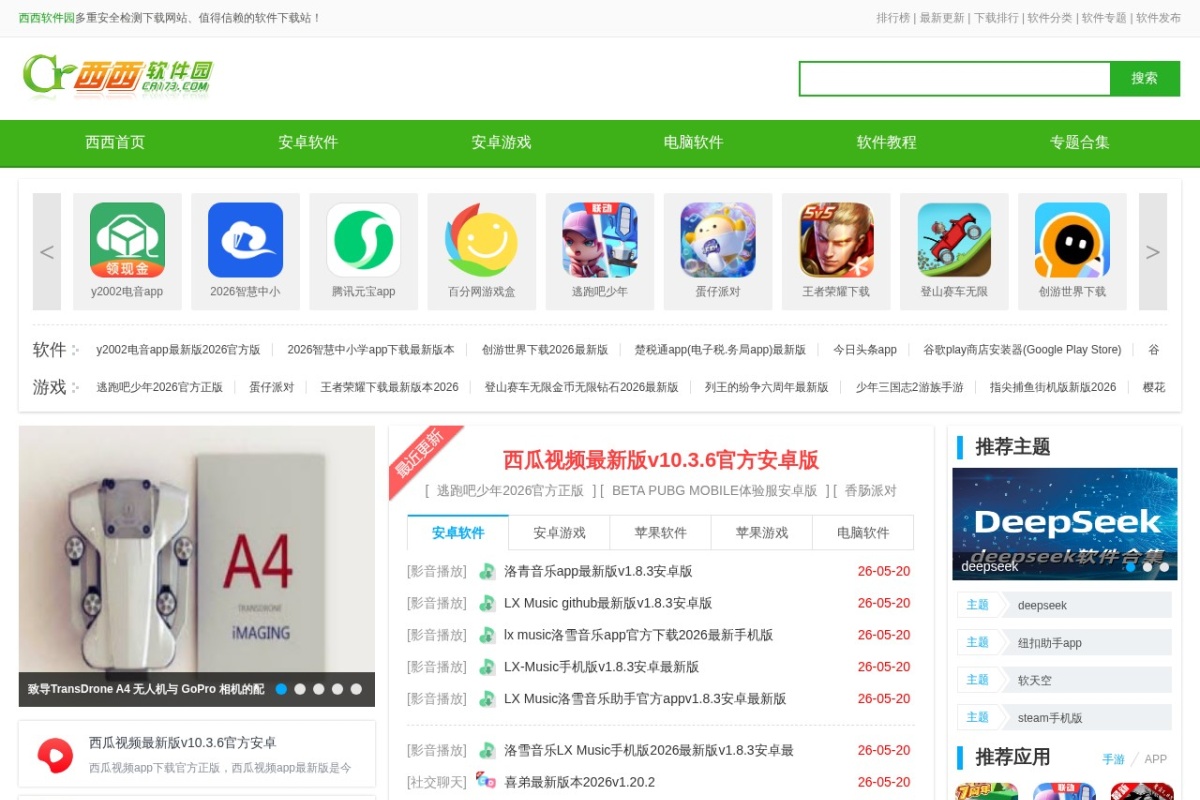Open 软件分类 link at top

1050,18
